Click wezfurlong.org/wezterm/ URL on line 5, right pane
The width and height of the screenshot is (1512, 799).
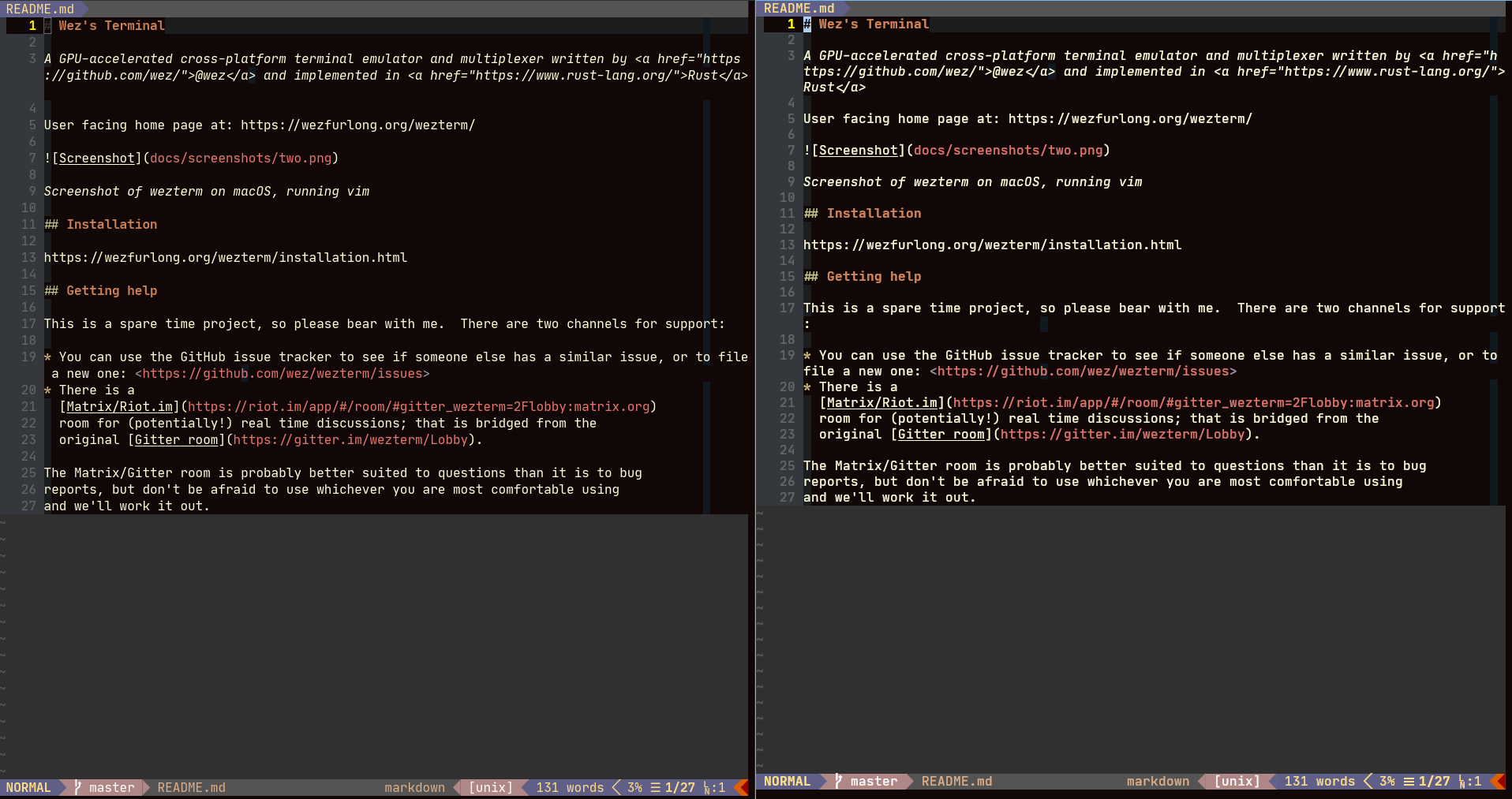click(x=1131, y=118)
